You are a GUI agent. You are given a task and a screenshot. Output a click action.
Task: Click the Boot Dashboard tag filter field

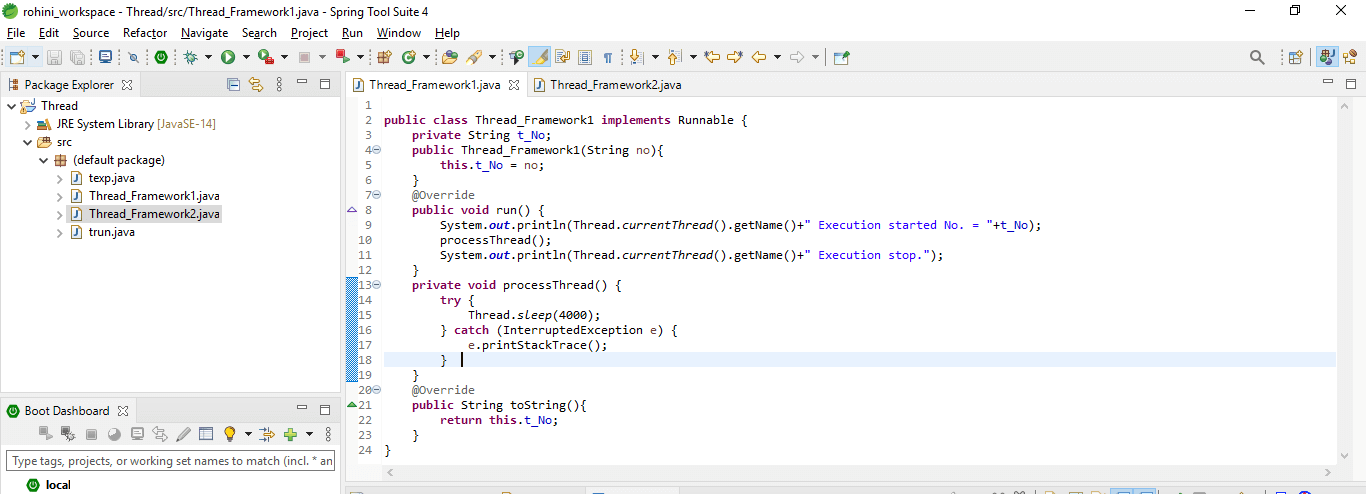coord(170,461)
